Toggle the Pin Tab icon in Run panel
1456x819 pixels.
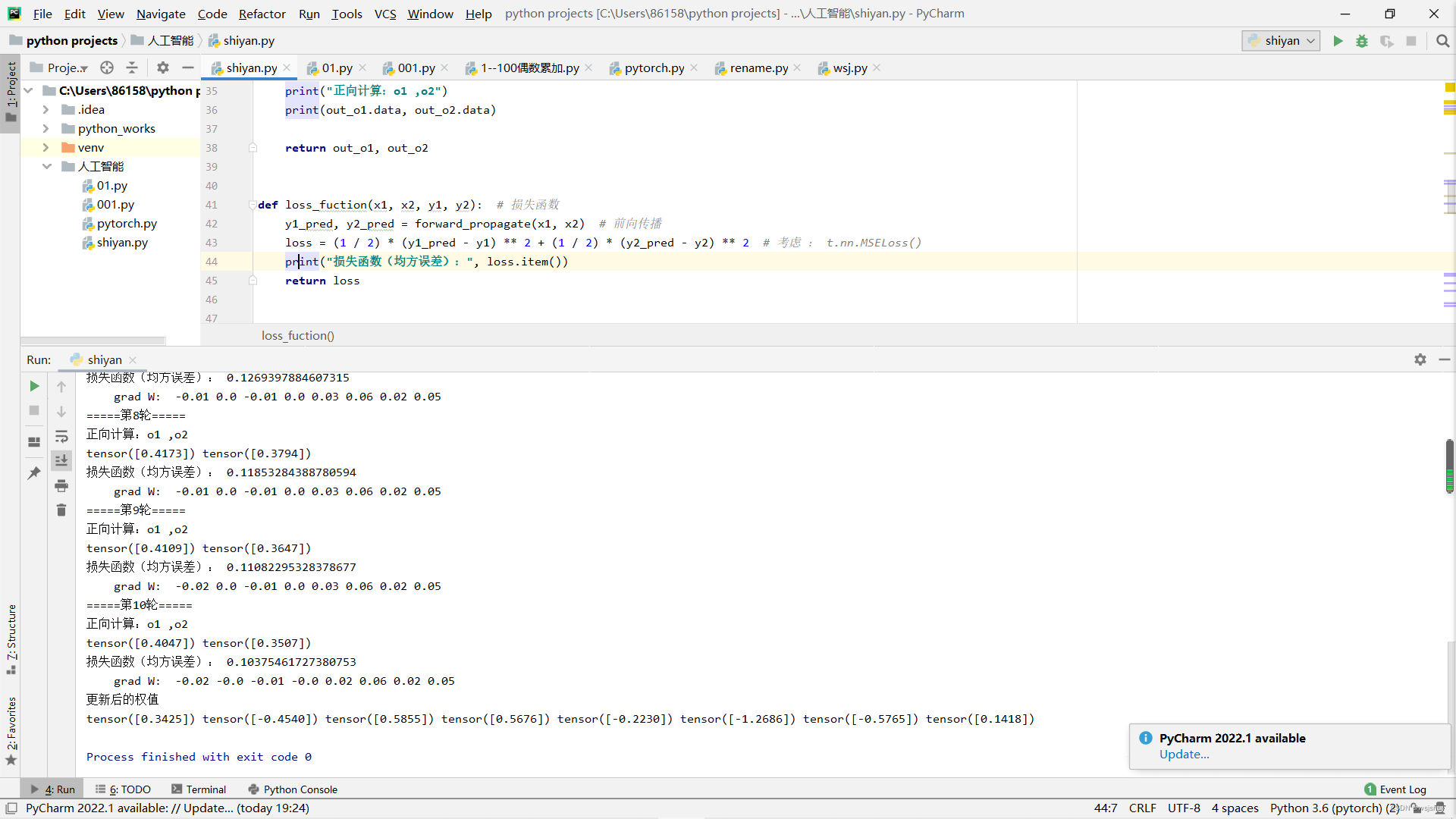point(34,473)
